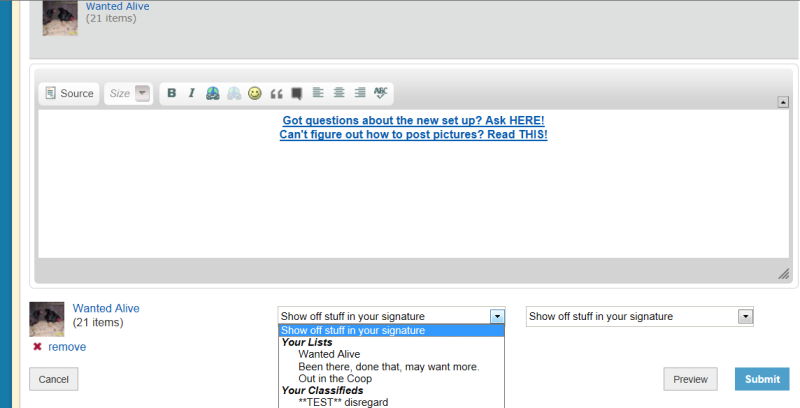Remove the Wanted Alive signature item

tap(68, 347)
